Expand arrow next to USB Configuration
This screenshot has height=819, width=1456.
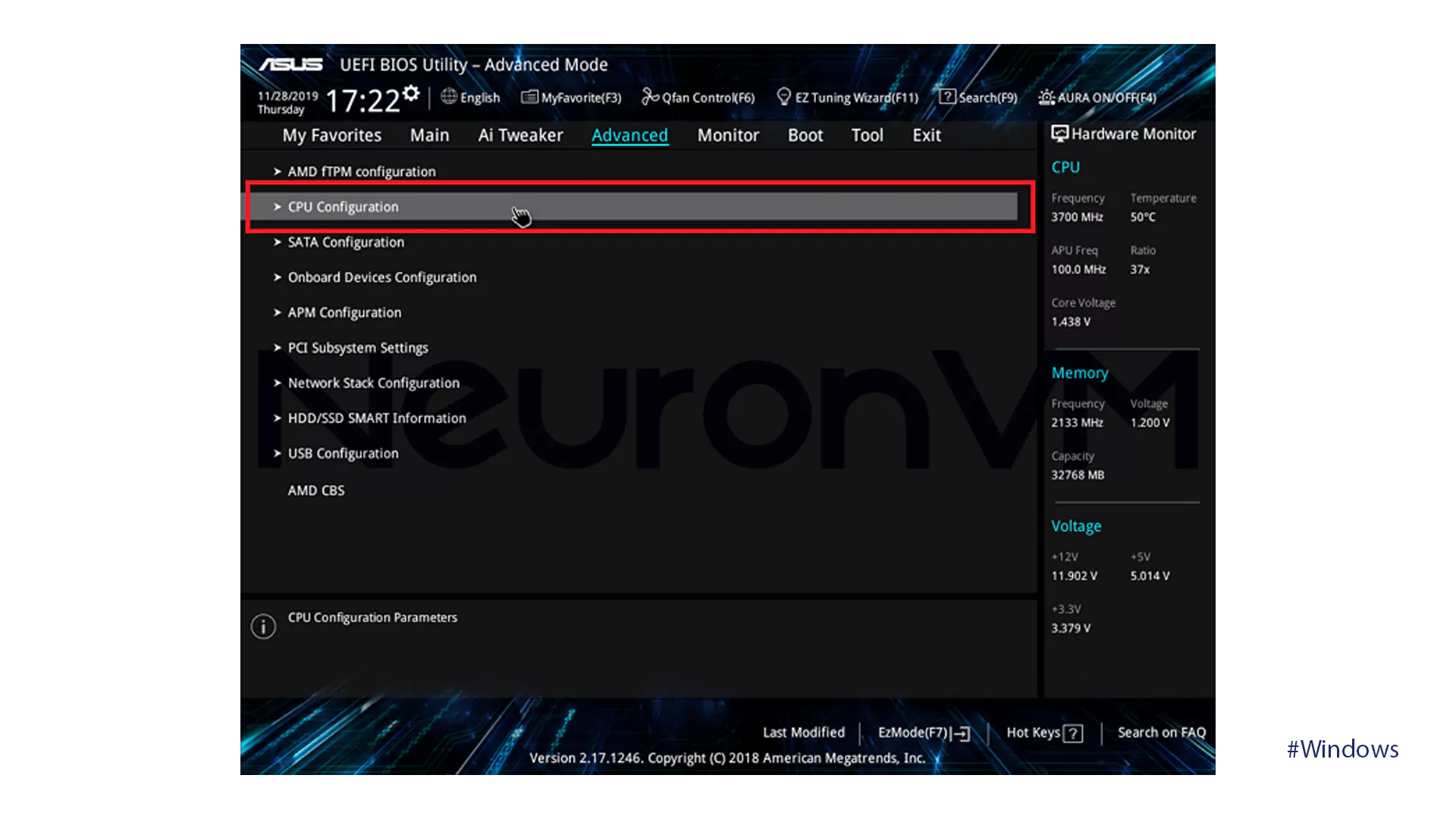pos(278,453)
